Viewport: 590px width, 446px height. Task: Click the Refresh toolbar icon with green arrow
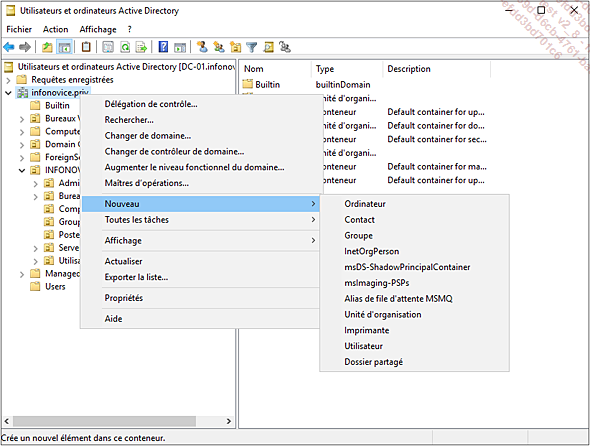click(125, 47)
